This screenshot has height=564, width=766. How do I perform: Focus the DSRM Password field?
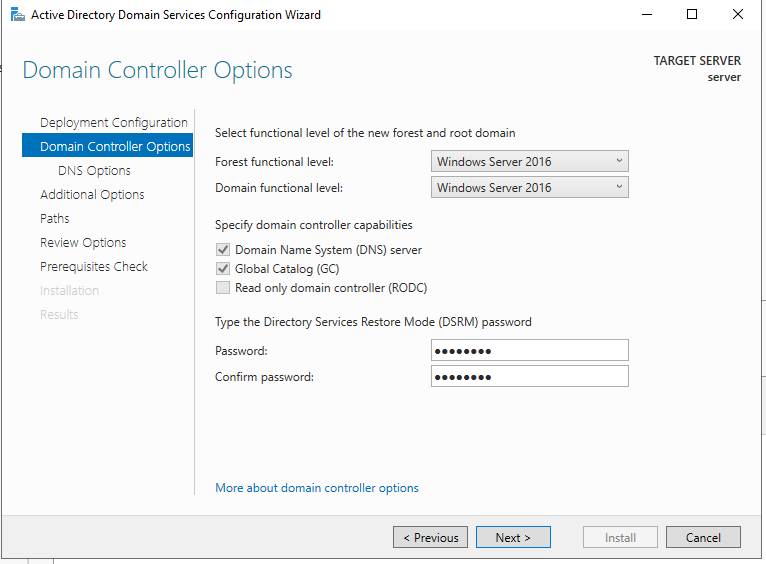point(530,350)
